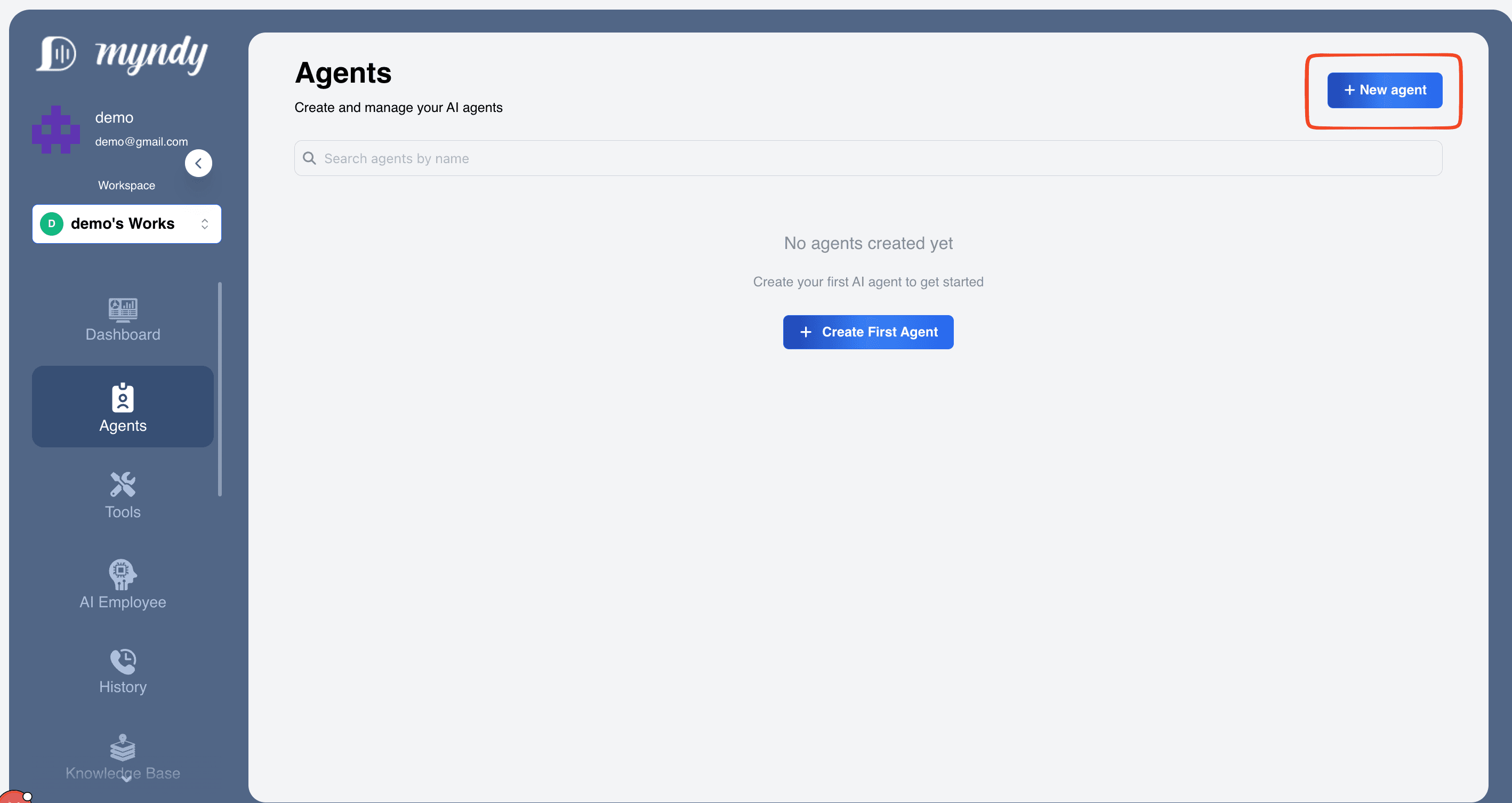Viewport: 1512px width, 803px height.
Task: Select the Dashboard menu label
Action: [x=123, y=335]
